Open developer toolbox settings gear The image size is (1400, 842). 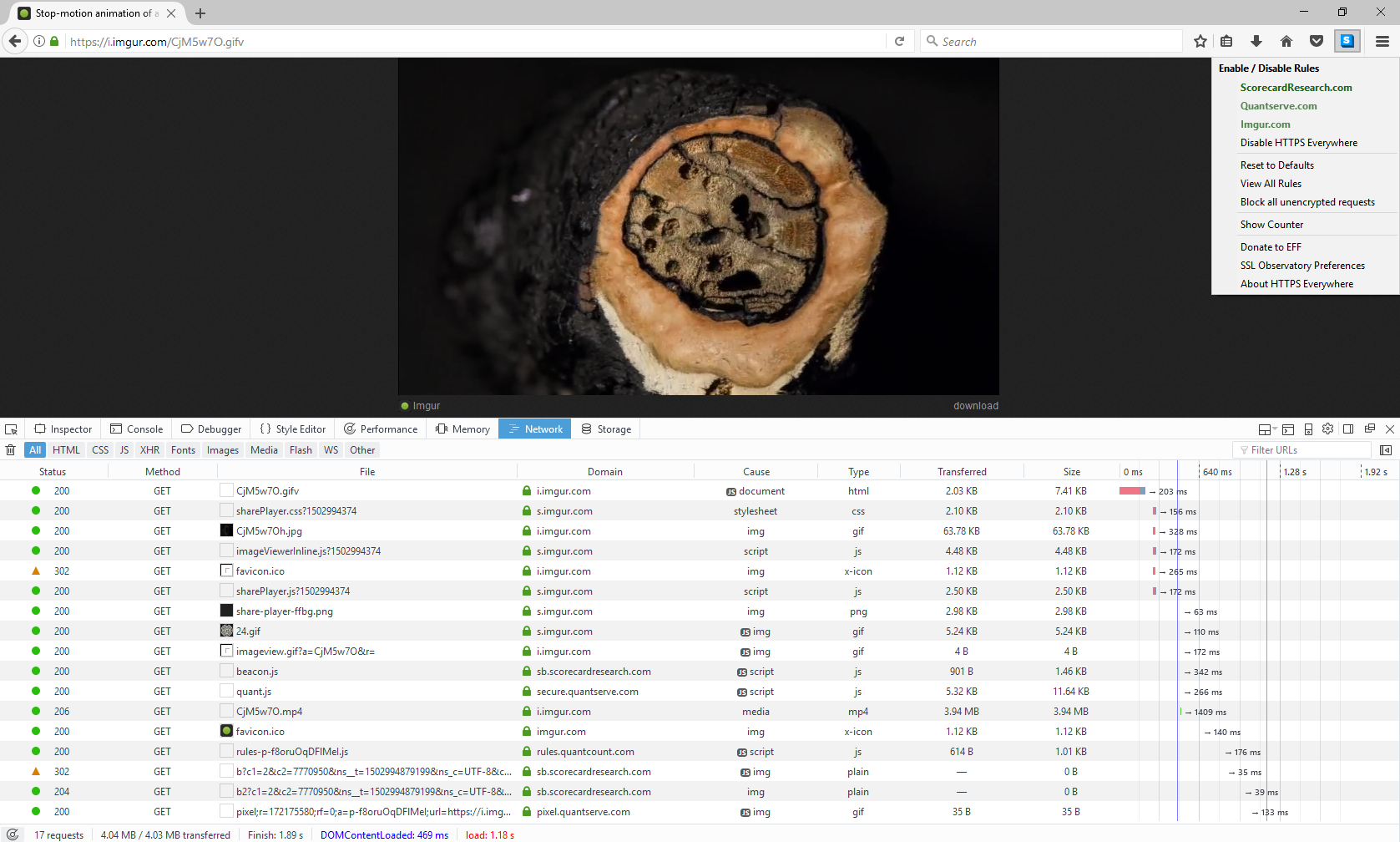click(x=1328, y=429)
